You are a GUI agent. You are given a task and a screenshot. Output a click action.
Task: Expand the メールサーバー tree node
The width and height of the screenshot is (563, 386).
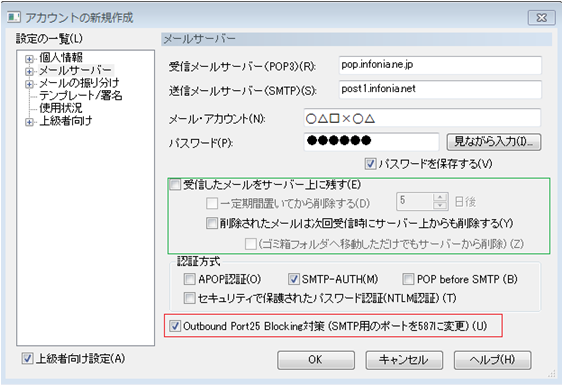[29, 71]
